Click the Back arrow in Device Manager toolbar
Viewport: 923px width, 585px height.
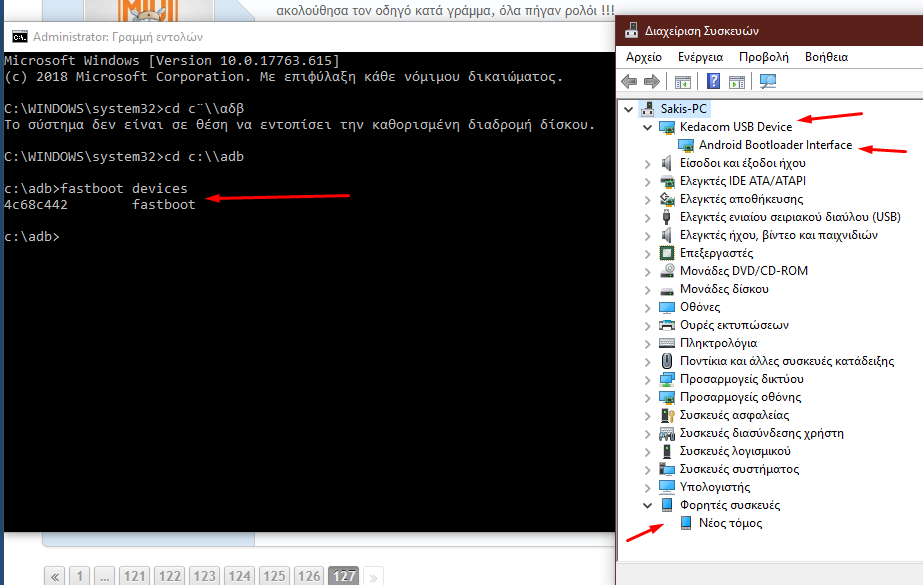coord(629,81)
